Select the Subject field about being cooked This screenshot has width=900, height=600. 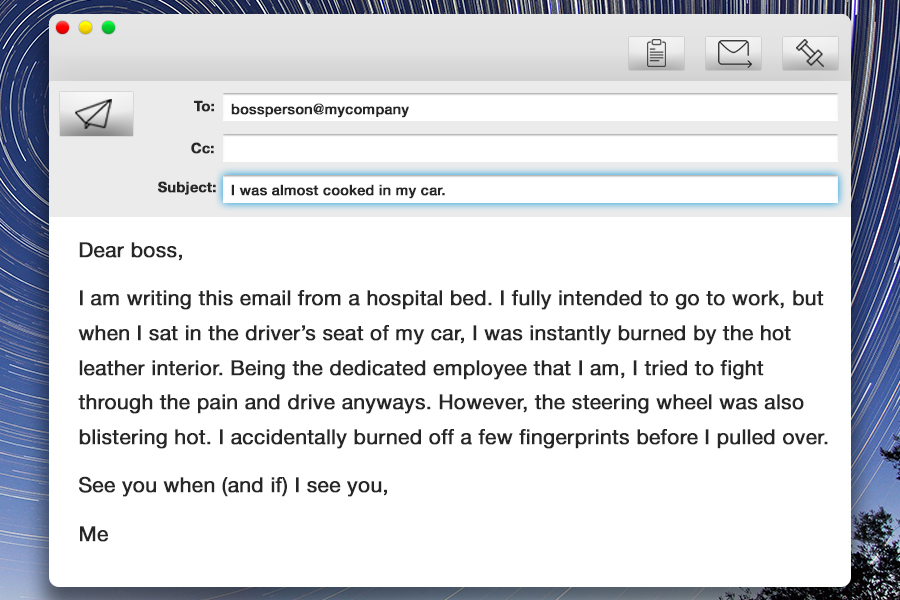pos(530,189)
